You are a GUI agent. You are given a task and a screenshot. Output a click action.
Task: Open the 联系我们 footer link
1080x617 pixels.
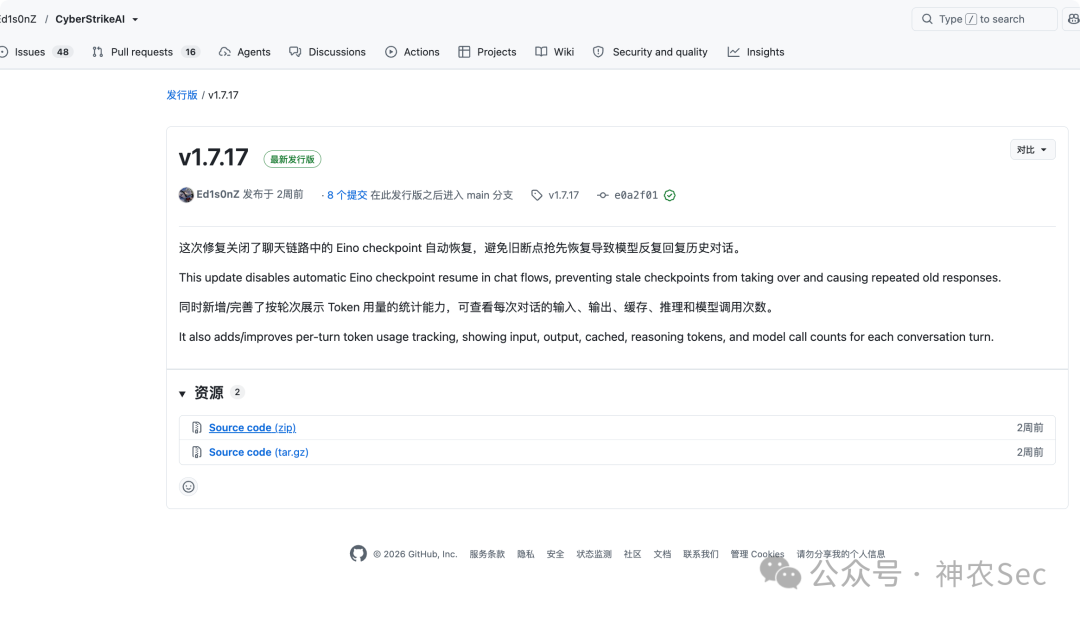point(700,554)
